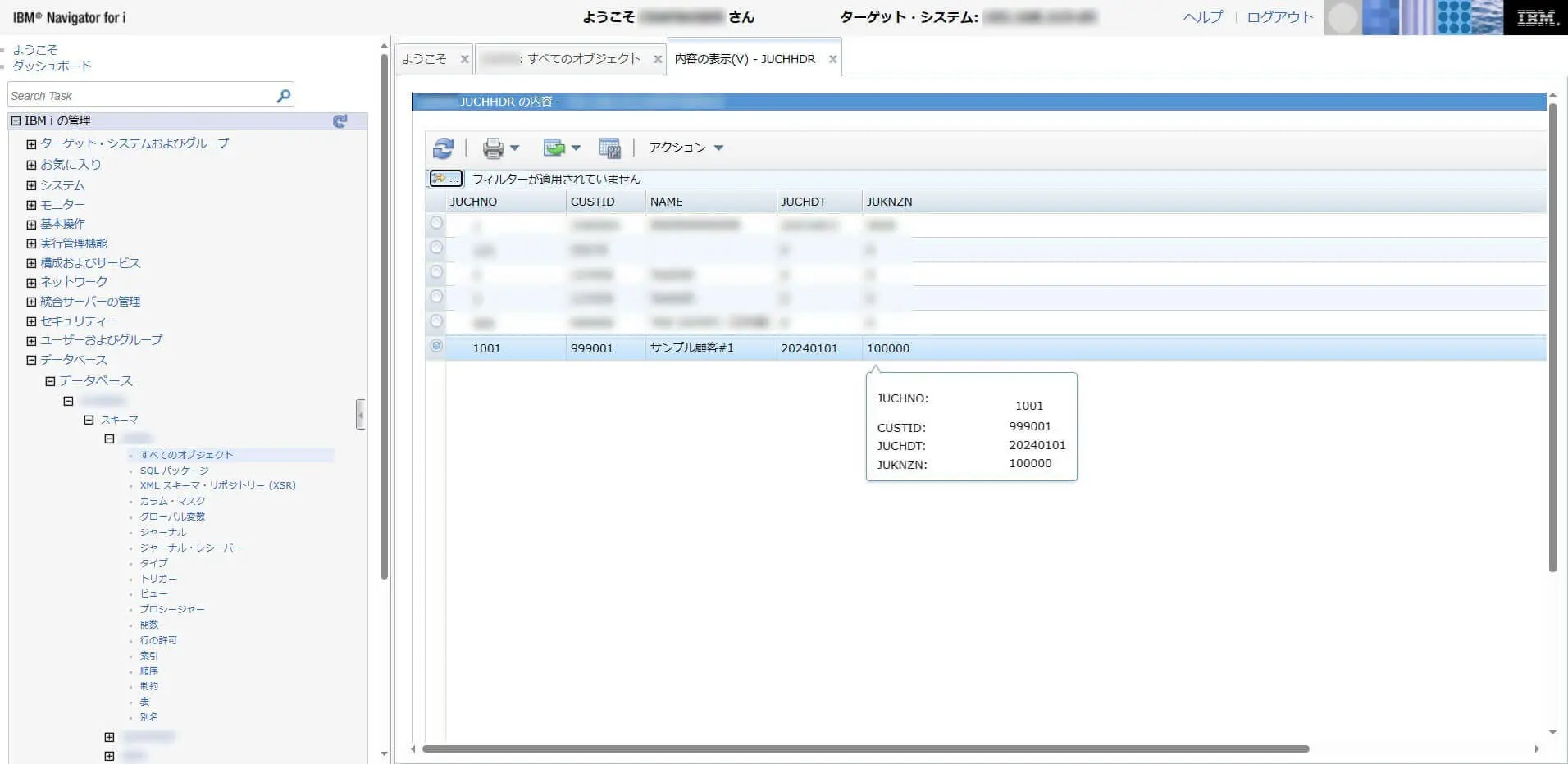The width and height of the screenshot is (1568, 764).
Task: Refresh the JUCHHDR table contents
Action: click(444, 148)
